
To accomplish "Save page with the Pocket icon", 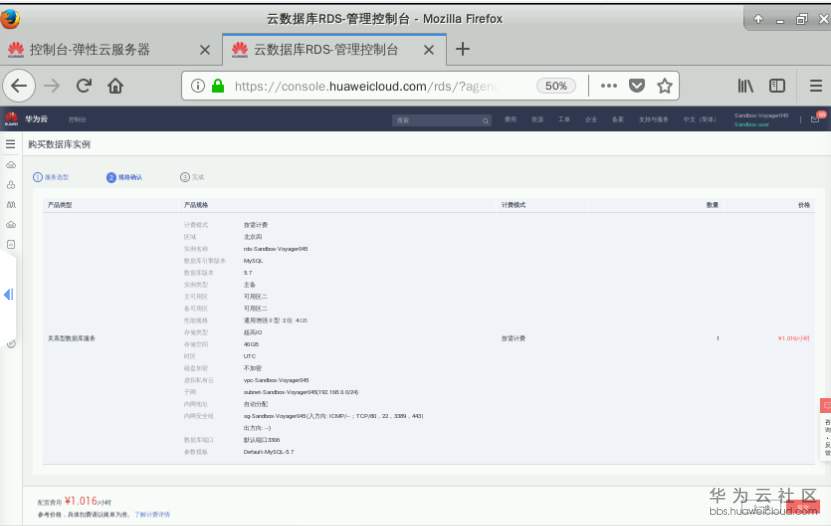I will [636, 86].
